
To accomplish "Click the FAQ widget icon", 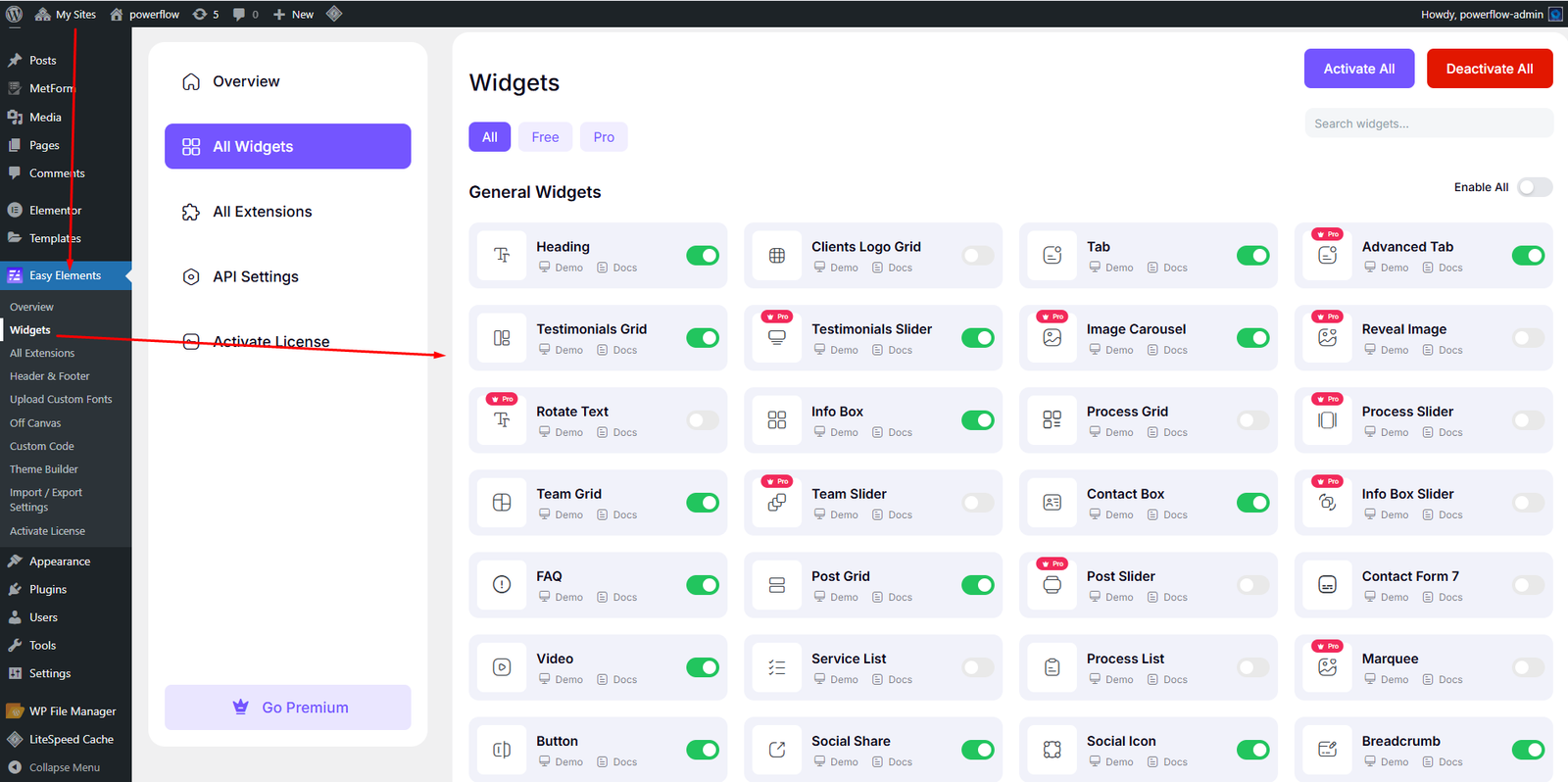I will (x=502, y=585).
